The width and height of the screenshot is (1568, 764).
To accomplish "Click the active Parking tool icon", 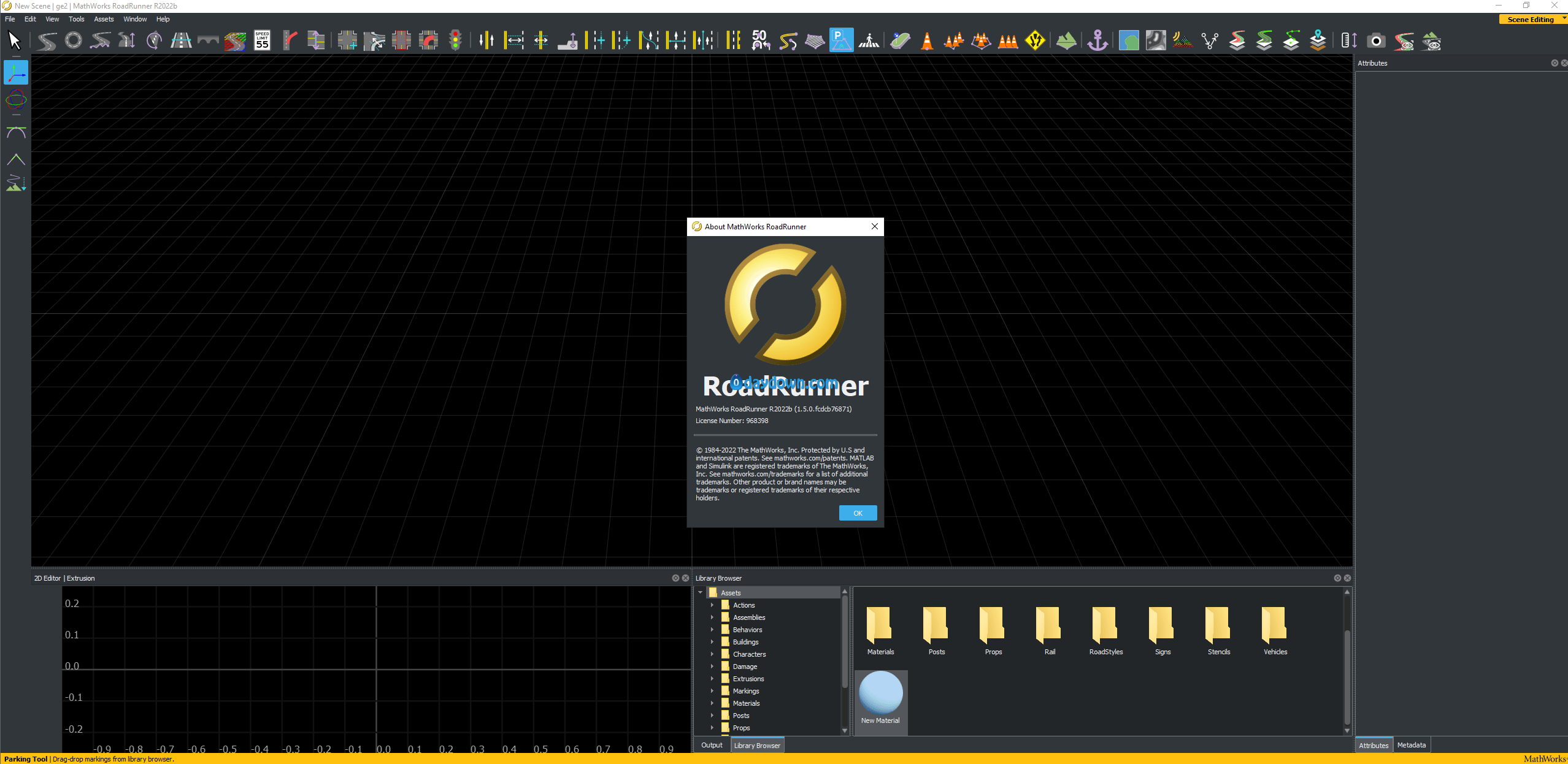I will pyautogui.click(x=841, y=41).
